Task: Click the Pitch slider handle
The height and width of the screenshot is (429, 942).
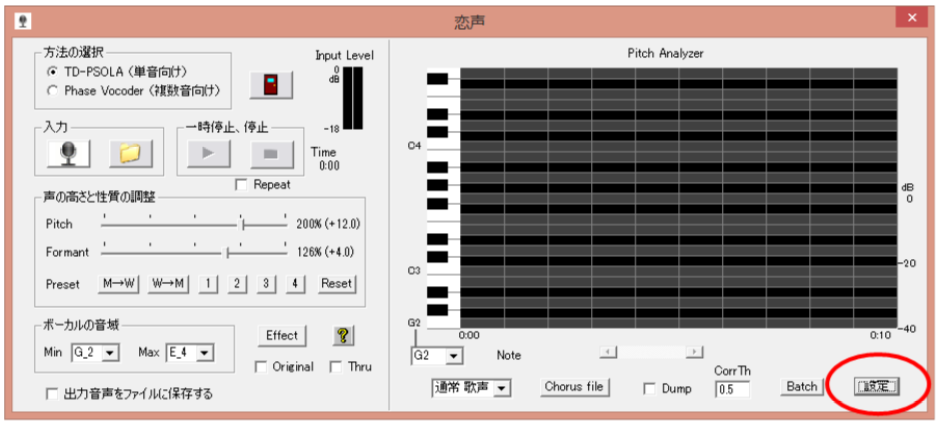Action: 243,224
